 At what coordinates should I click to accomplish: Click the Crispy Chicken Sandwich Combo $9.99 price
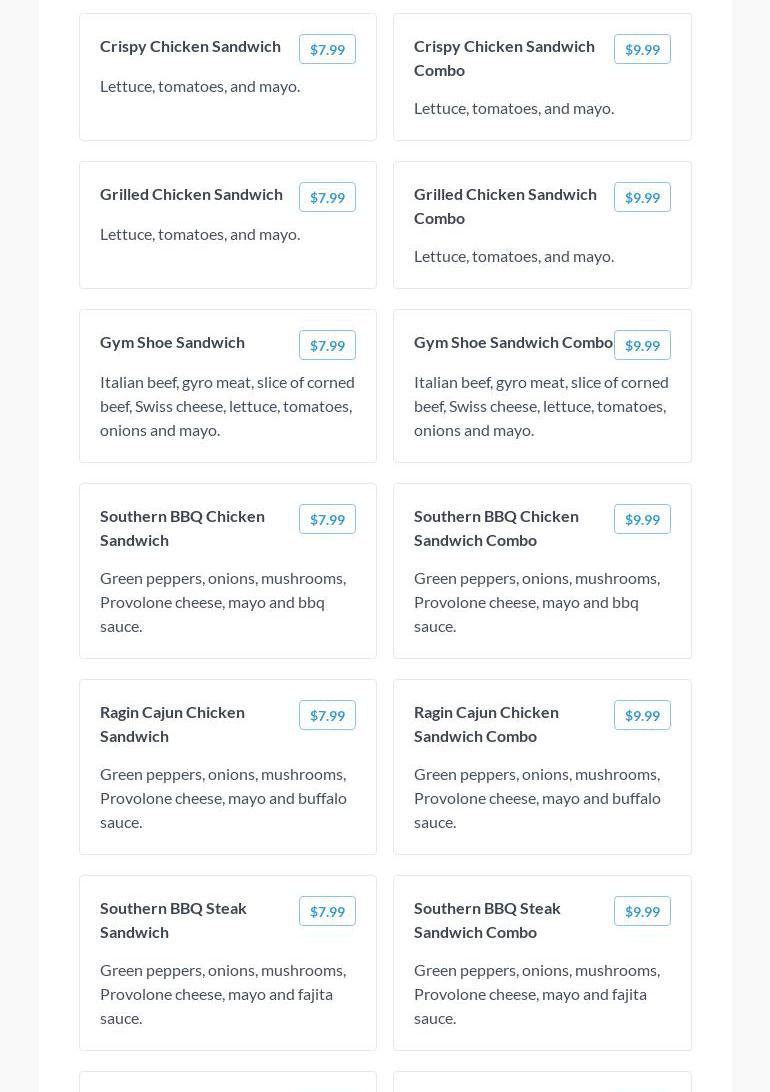(642, 49)
